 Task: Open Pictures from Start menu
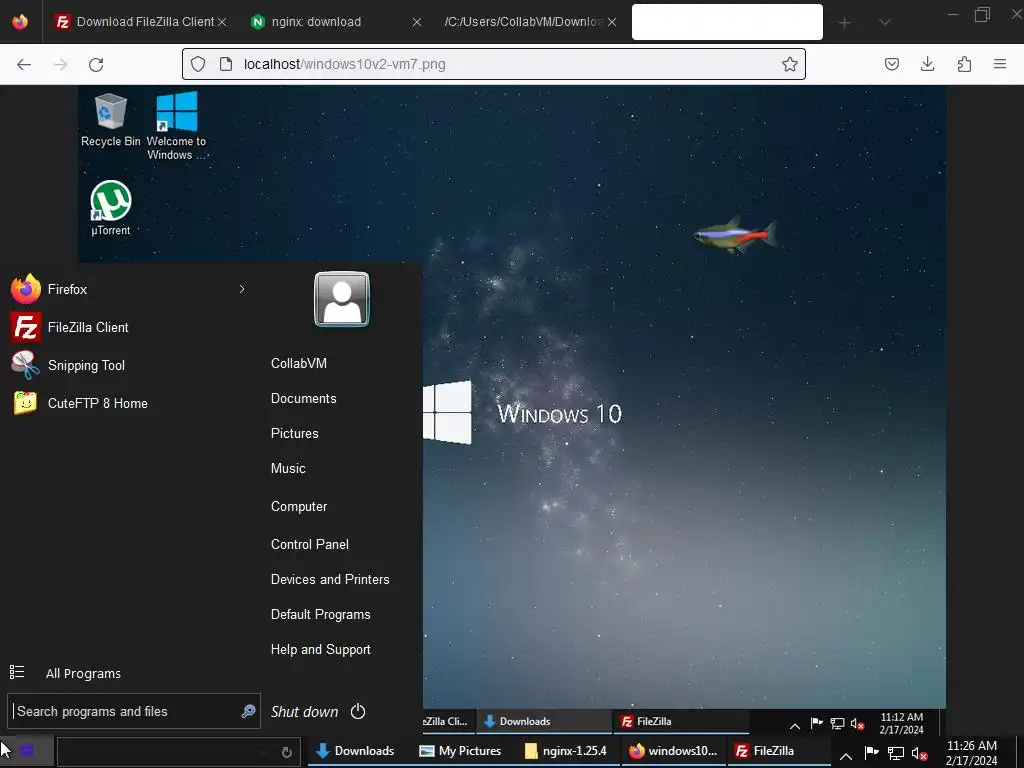coord(295,434)
